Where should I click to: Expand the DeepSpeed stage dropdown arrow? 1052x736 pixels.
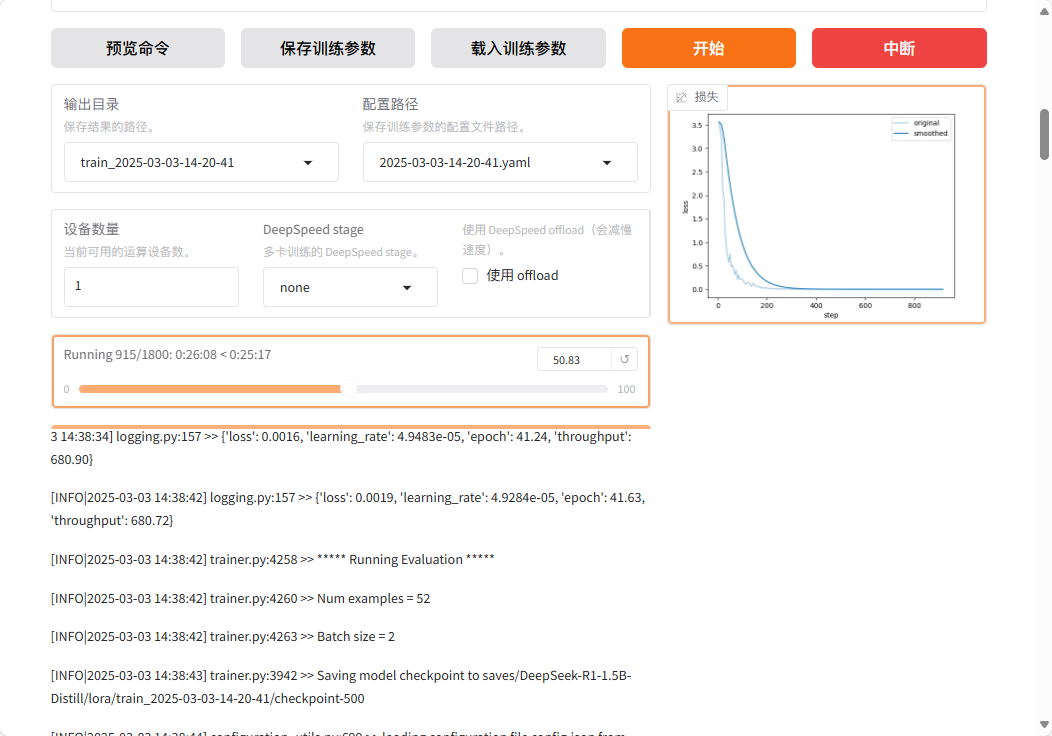(x=407, y=288)
